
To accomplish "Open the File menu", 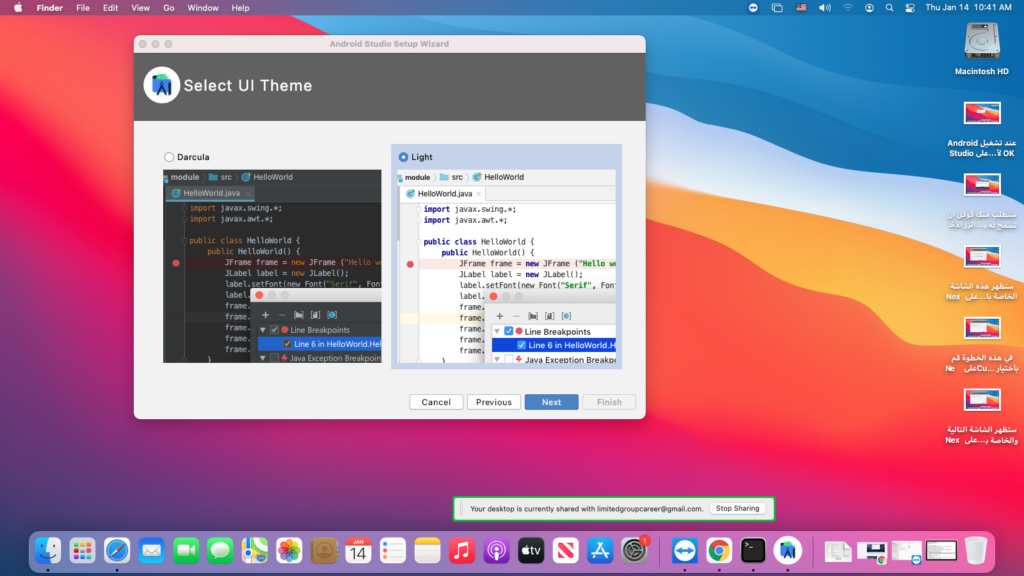I will (x=83, y=8).
